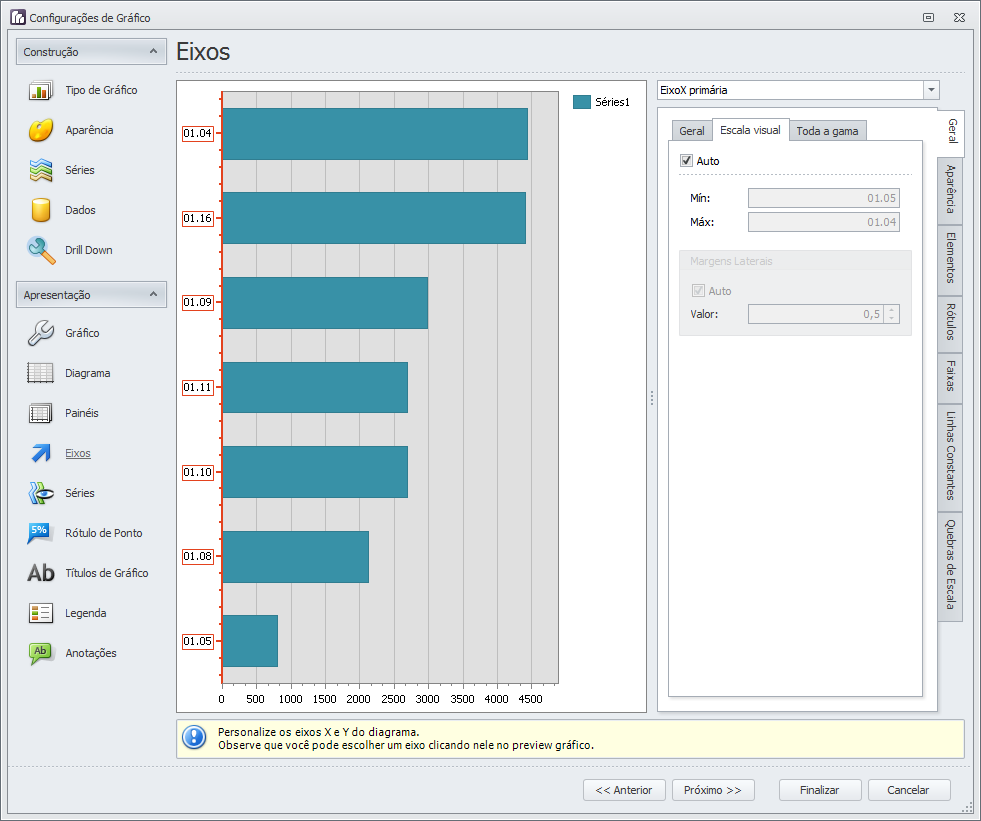Click the Séries1 legend text
Viewport: 981px width, 821px height.
pyautogui.click(x=612, y=102)
